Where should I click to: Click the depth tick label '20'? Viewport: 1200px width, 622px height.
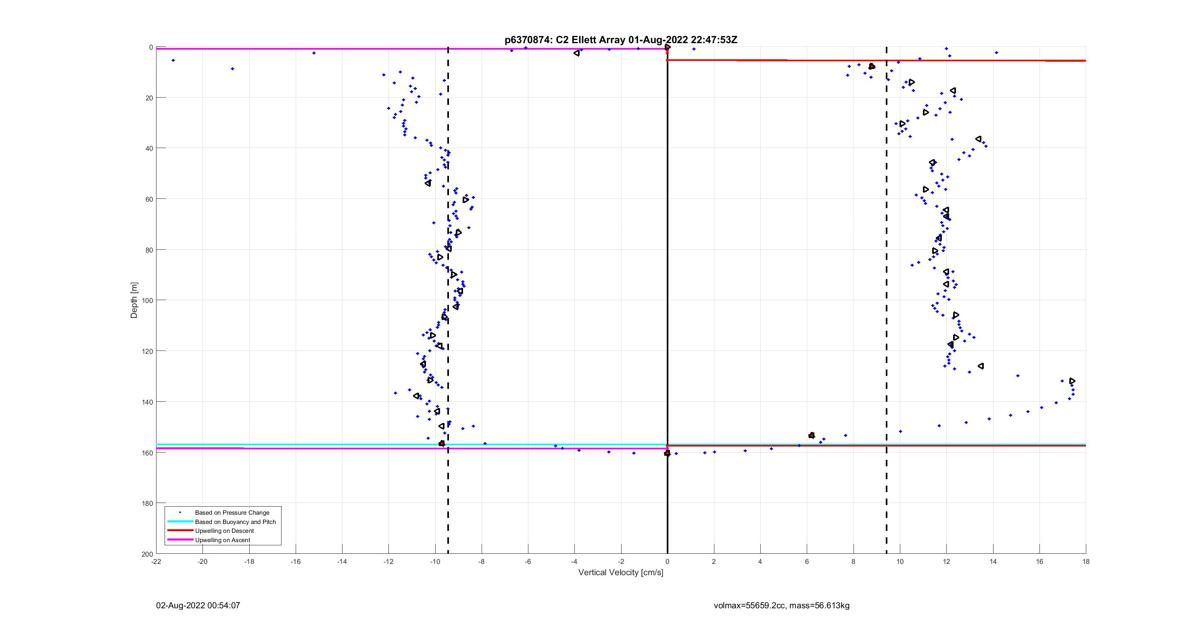pos(148,98)
